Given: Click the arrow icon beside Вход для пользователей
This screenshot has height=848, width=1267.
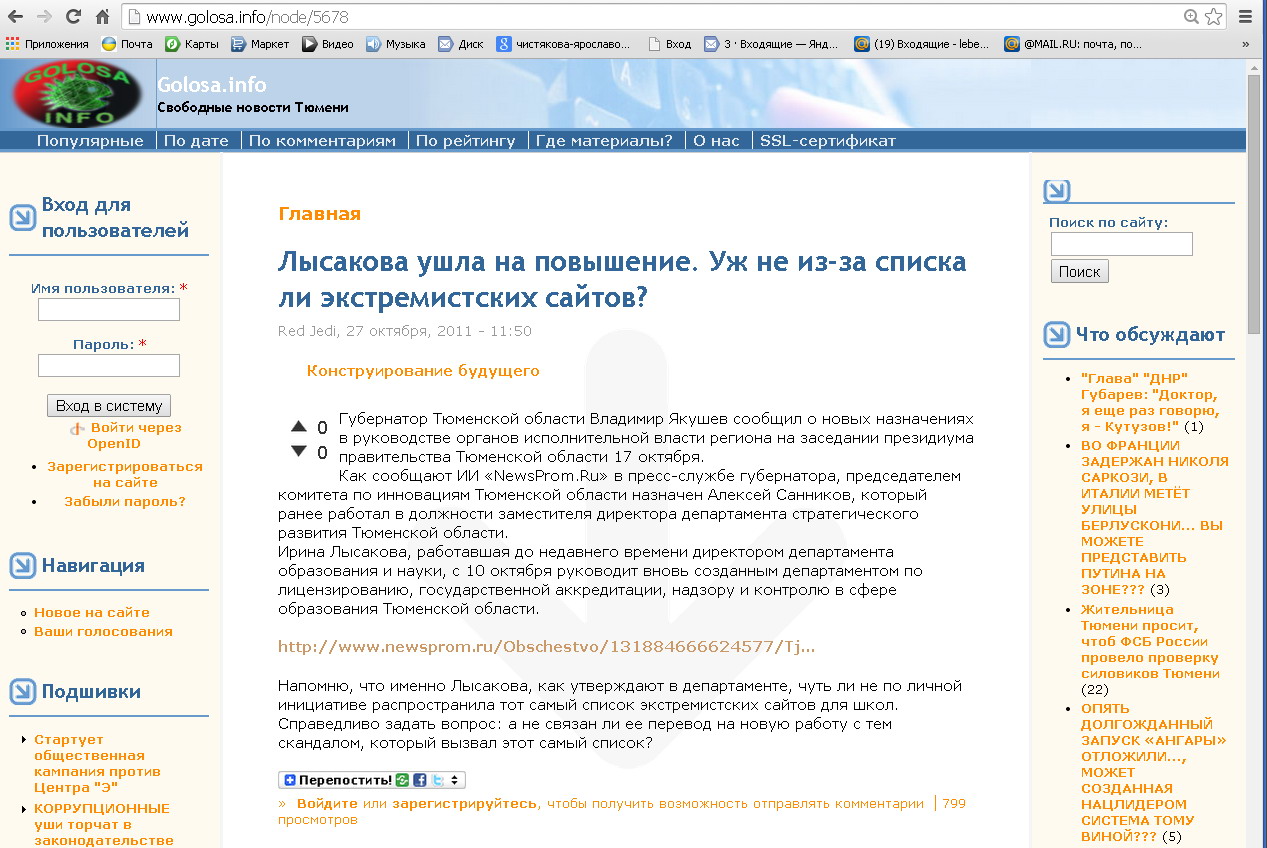Looking at the screenshot, I should click(22, 218).
